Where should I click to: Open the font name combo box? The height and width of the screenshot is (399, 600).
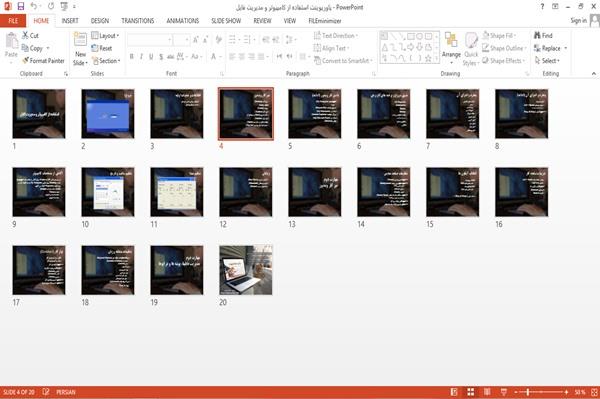(150, 39)
